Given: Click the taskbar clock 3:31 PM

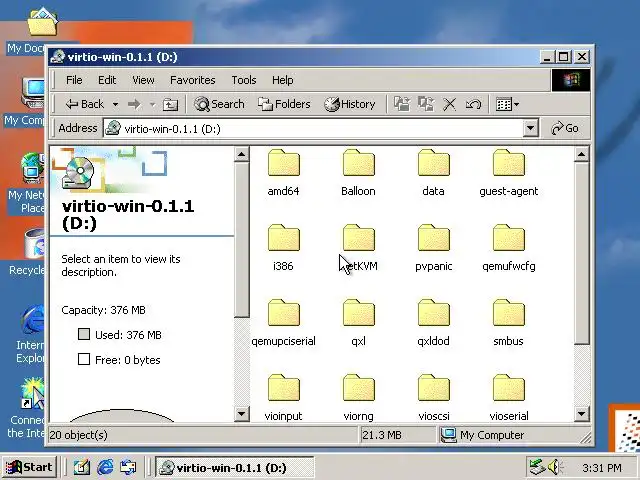Looking at the screenshot, I should 602,467.
